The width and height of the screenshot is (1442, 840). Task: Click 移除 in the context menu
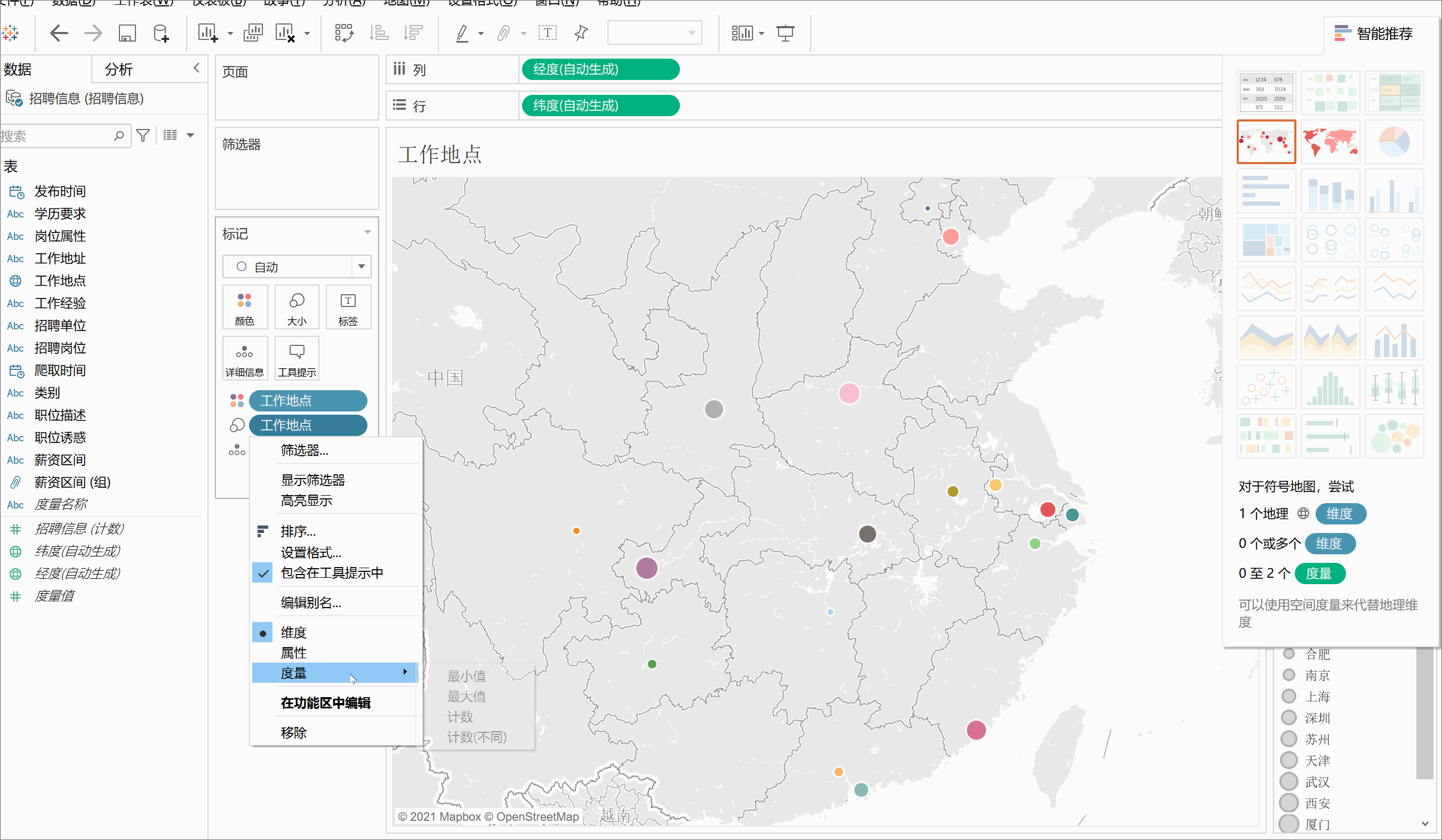pyautogui.click(x=293, y=732)
